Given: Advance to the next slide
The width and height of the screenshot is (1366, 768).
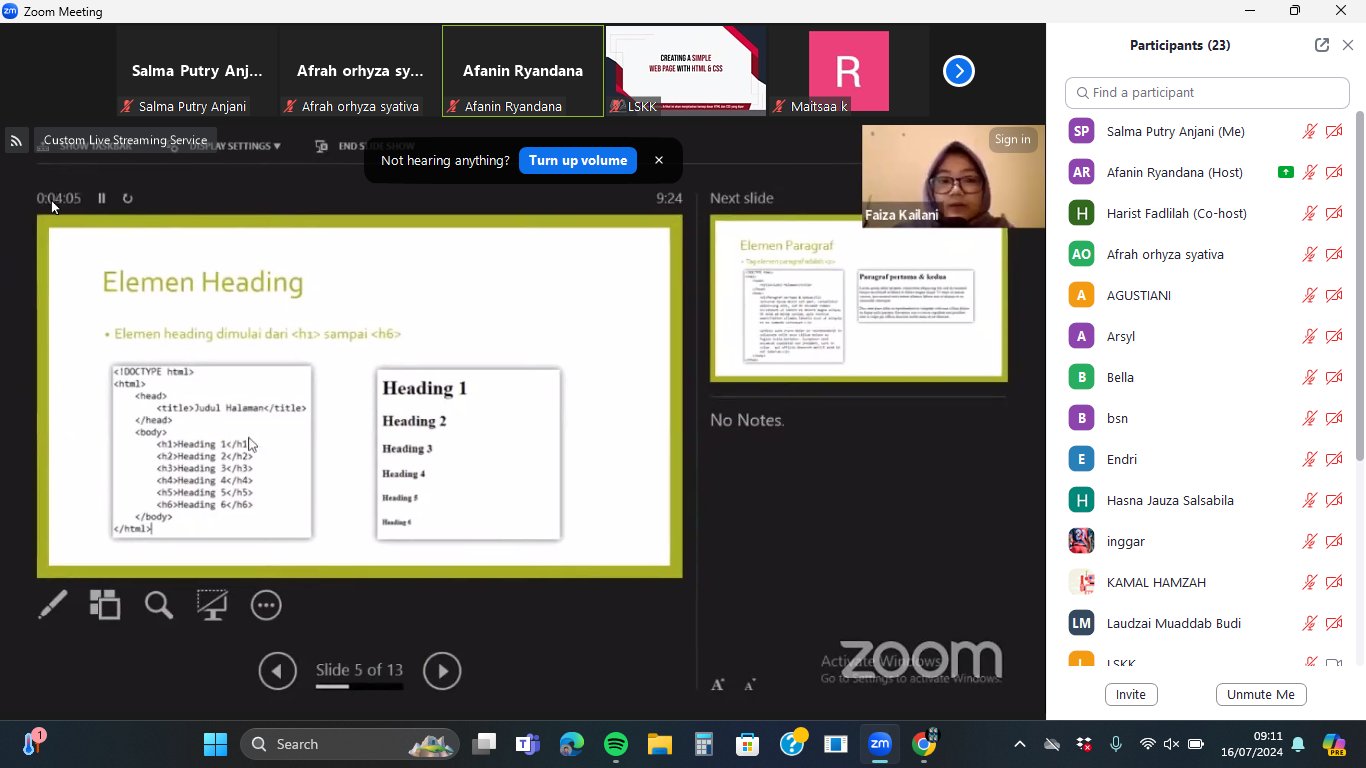Looking at the screenshot, I should coord(442,671).
